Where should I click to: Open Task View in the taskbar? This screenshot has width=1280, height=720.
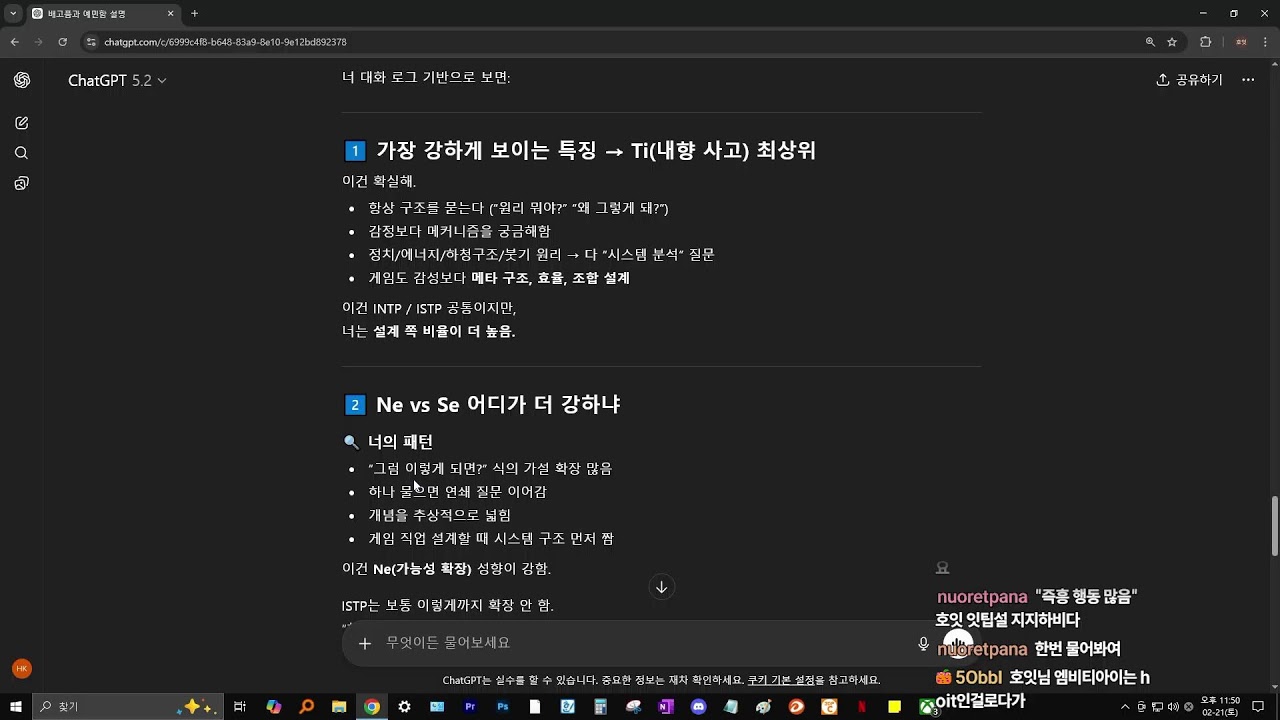tap(240, 707)
